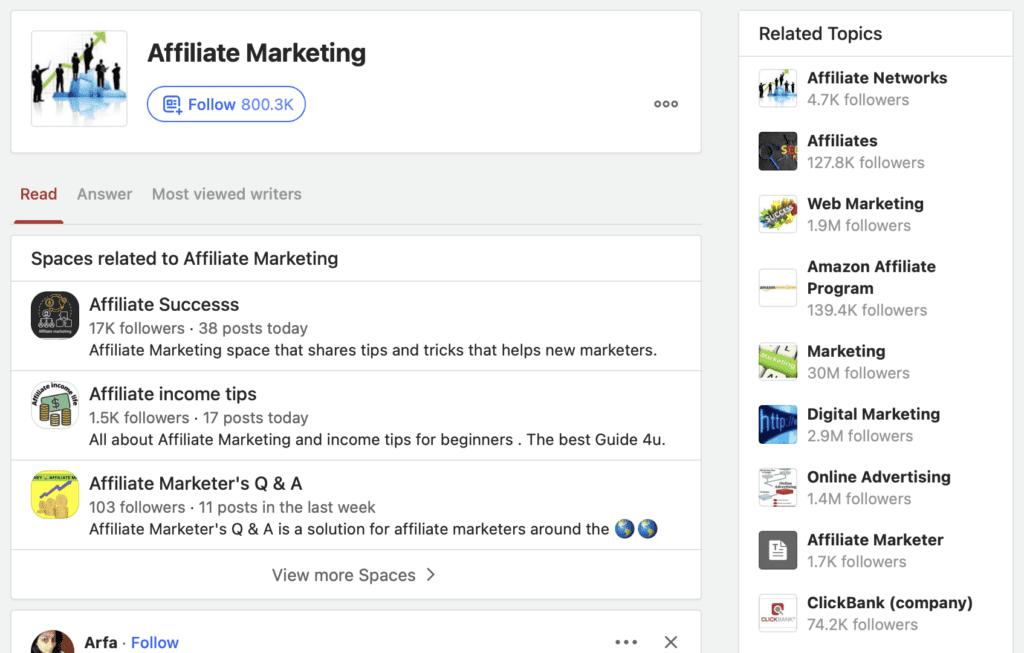The width and height of the screenshot is (1024, 653).
Task: Click the Online Advertising topic icon
Action: point(778,487)
